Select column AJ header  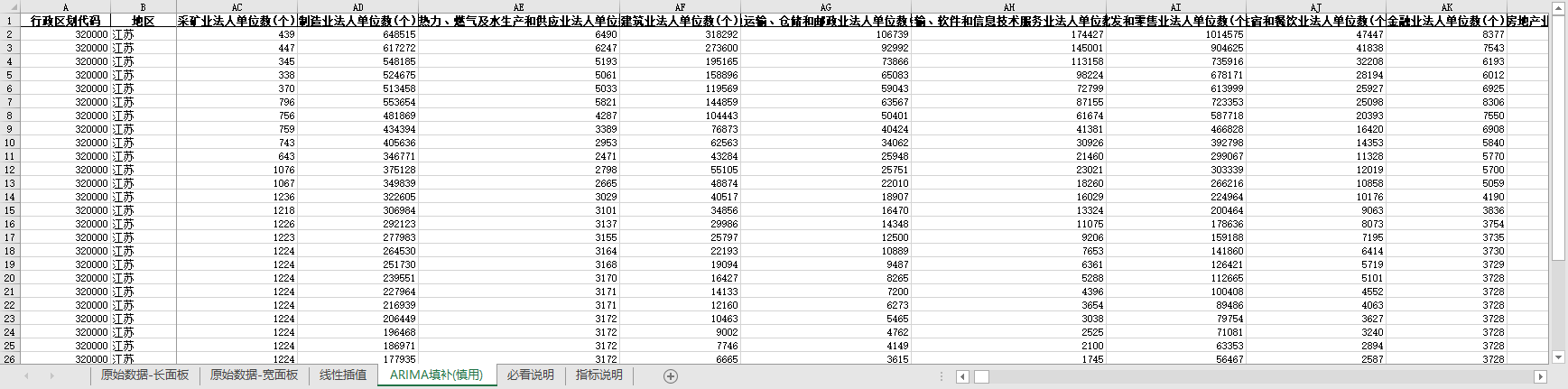[x=1316, y=7]
